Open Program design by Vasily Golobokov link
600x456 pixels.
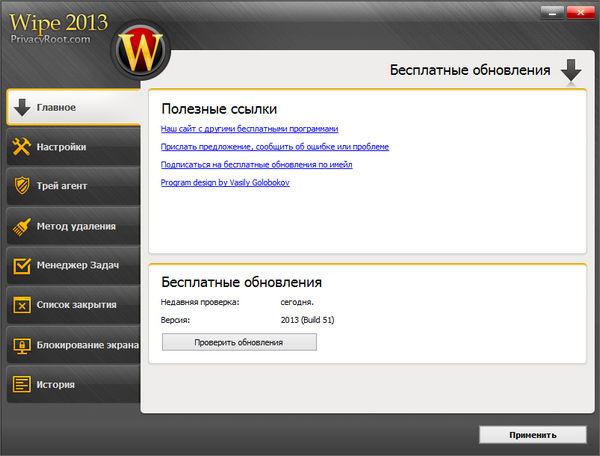coord(225,182)
